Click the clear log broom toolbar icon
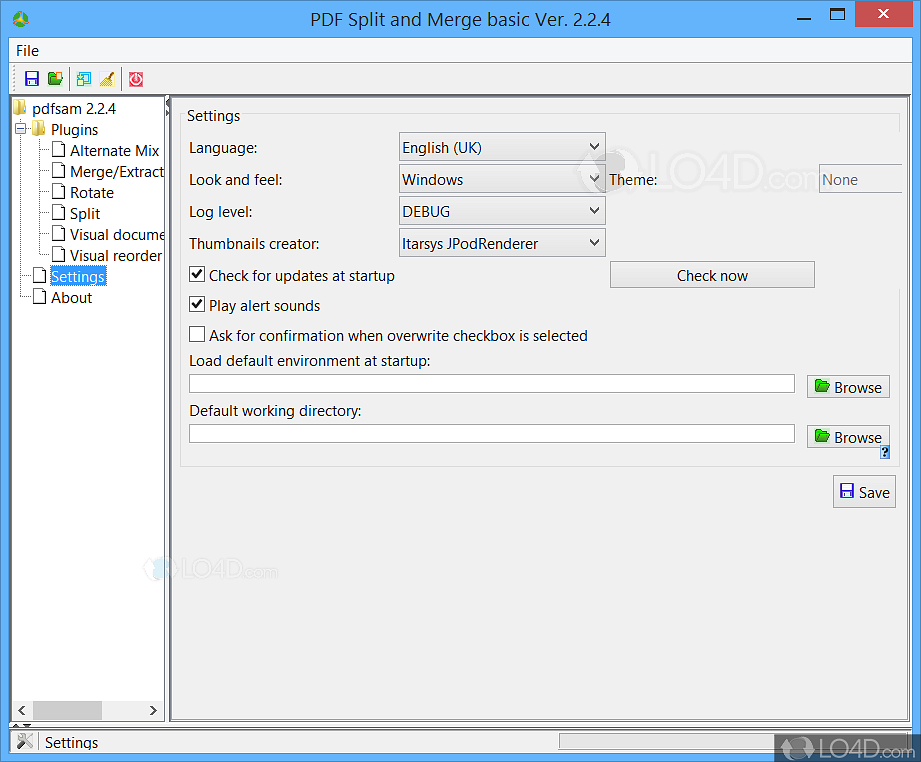Viewport: 921px width, 762px height. (107, 79)
